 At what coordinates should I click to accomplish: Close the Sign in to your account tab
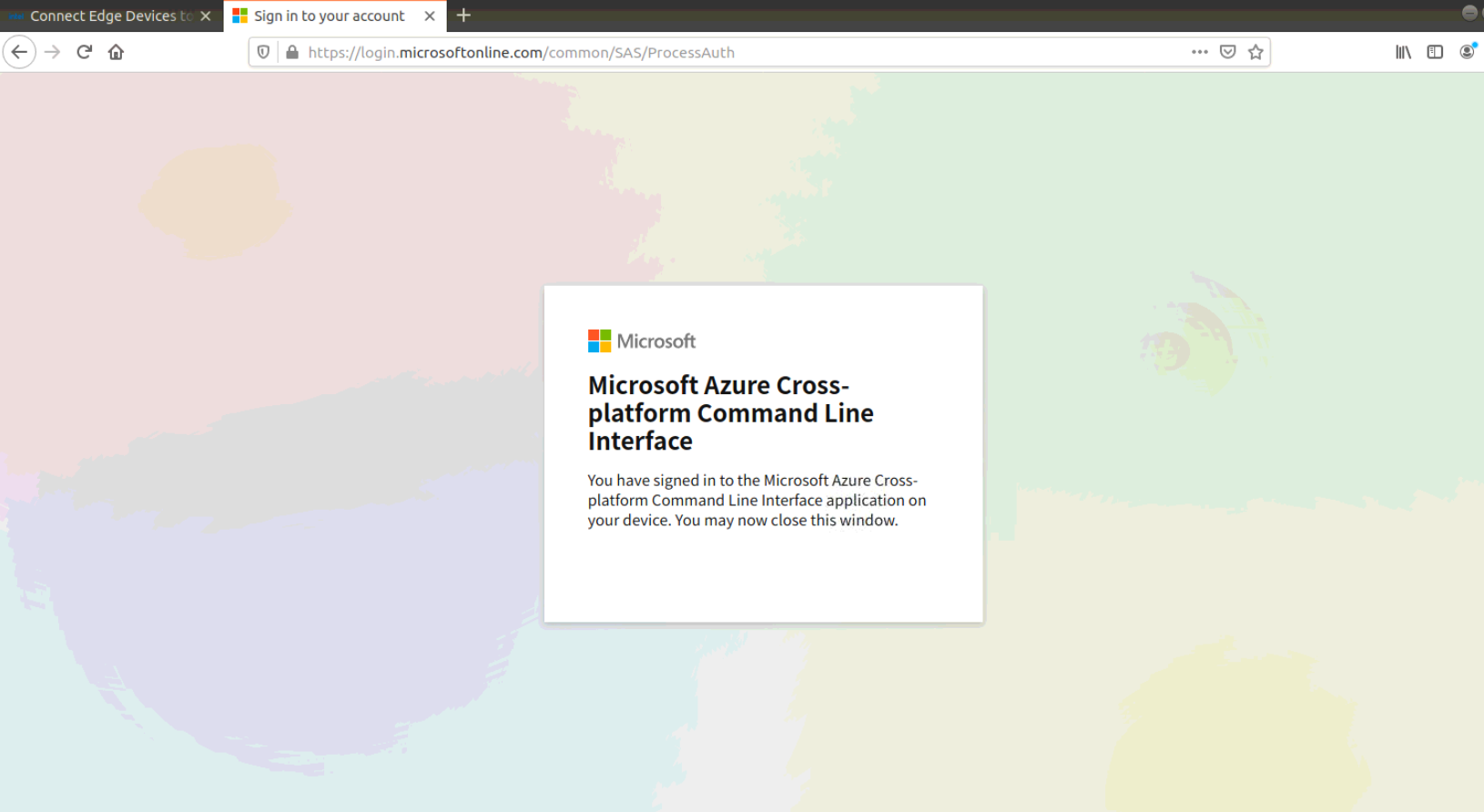click(x=430, y=15)
